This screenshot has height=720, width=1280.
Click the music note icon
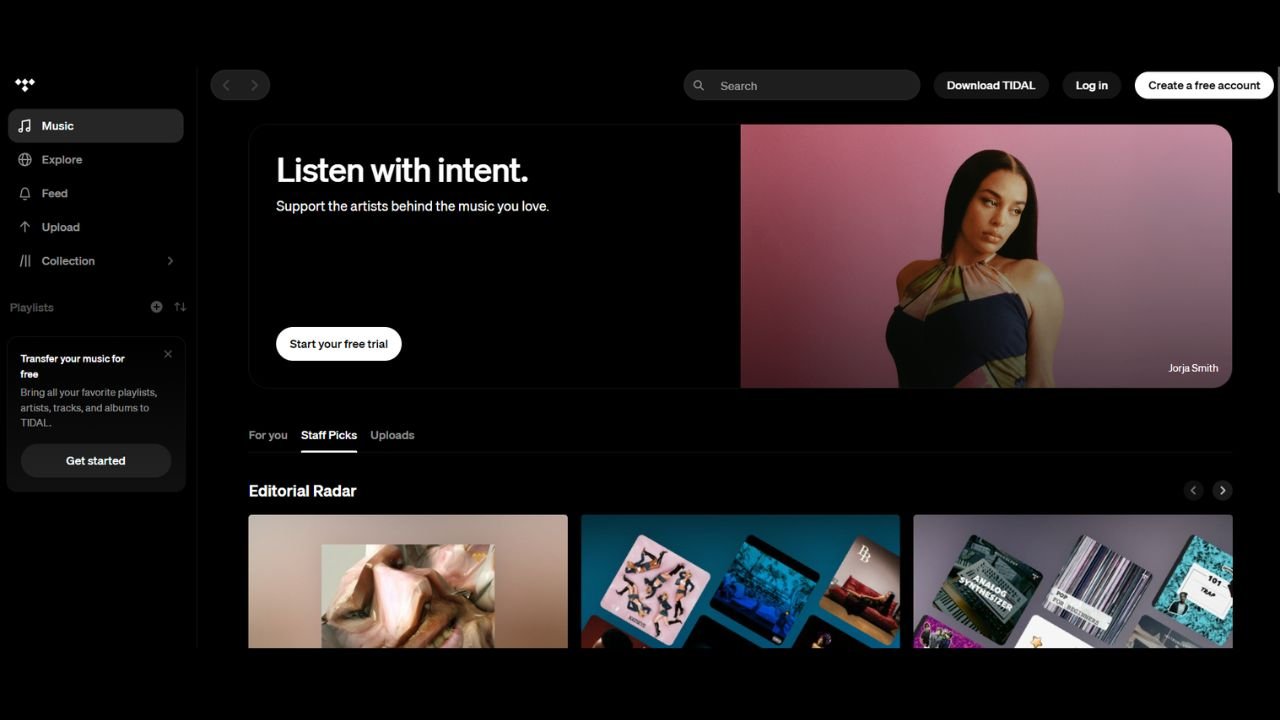(x=25, y=126)
